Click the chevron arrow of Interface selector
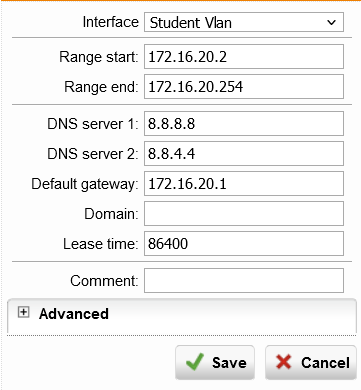The image size is (361, 390). [x=331, y=23]
